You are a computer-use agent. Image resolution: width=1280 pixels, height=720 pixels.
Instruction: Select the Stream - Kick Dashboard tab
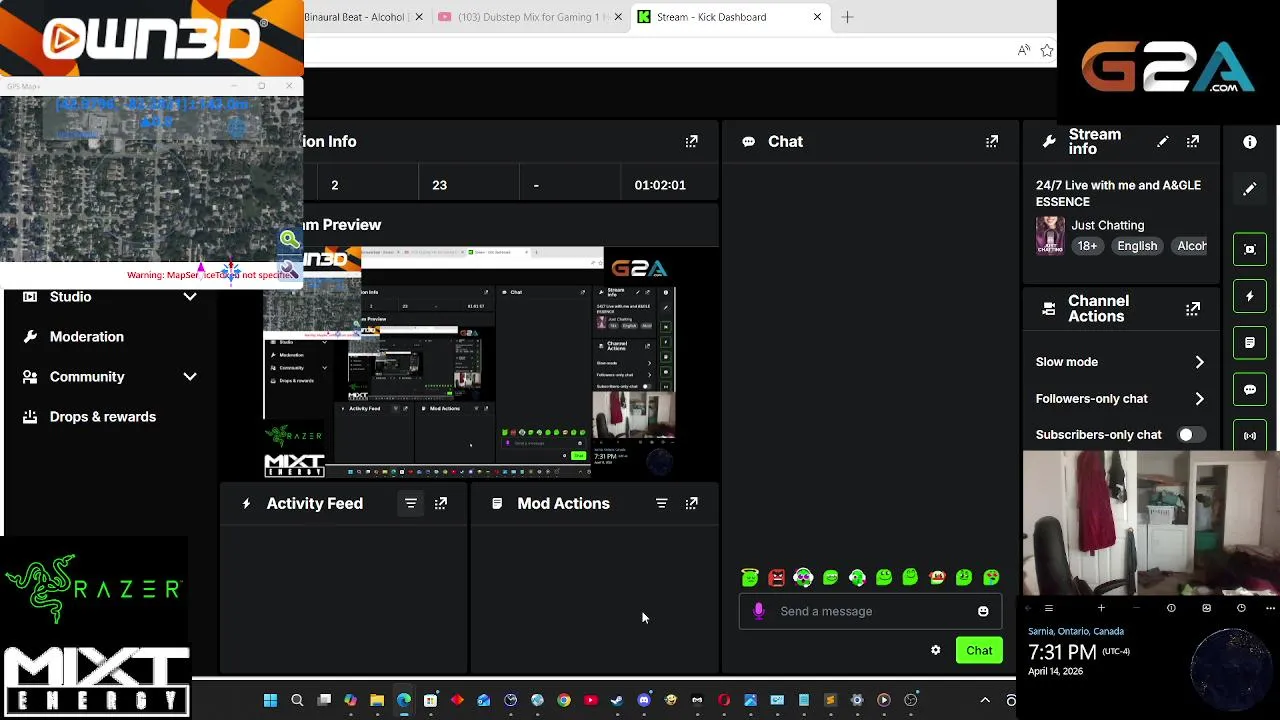[x=730, y=17]
